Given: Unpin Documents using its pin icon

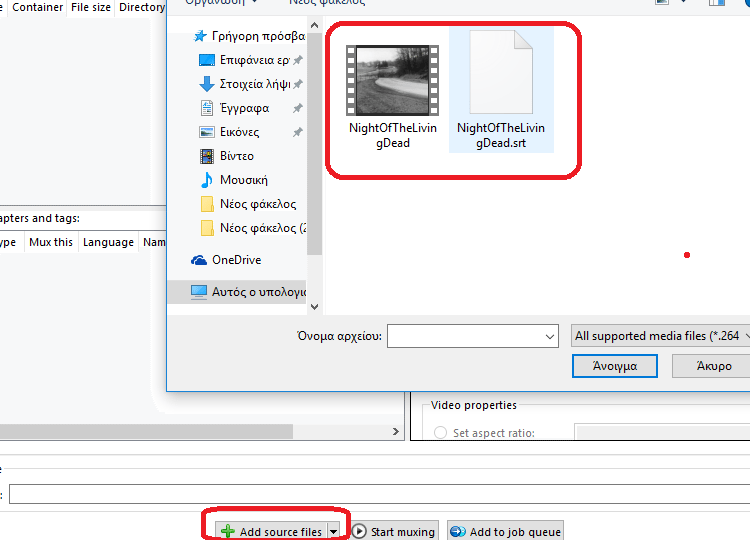Looking at the screenshot, I should (298, 108).
